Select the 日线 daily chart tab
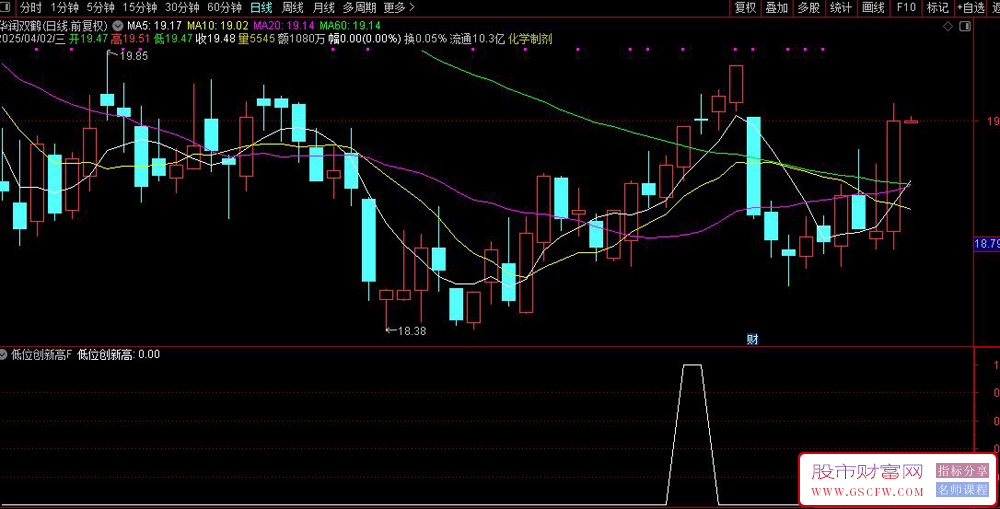The height and width of the screenshot is (509, 1000). 261,8
